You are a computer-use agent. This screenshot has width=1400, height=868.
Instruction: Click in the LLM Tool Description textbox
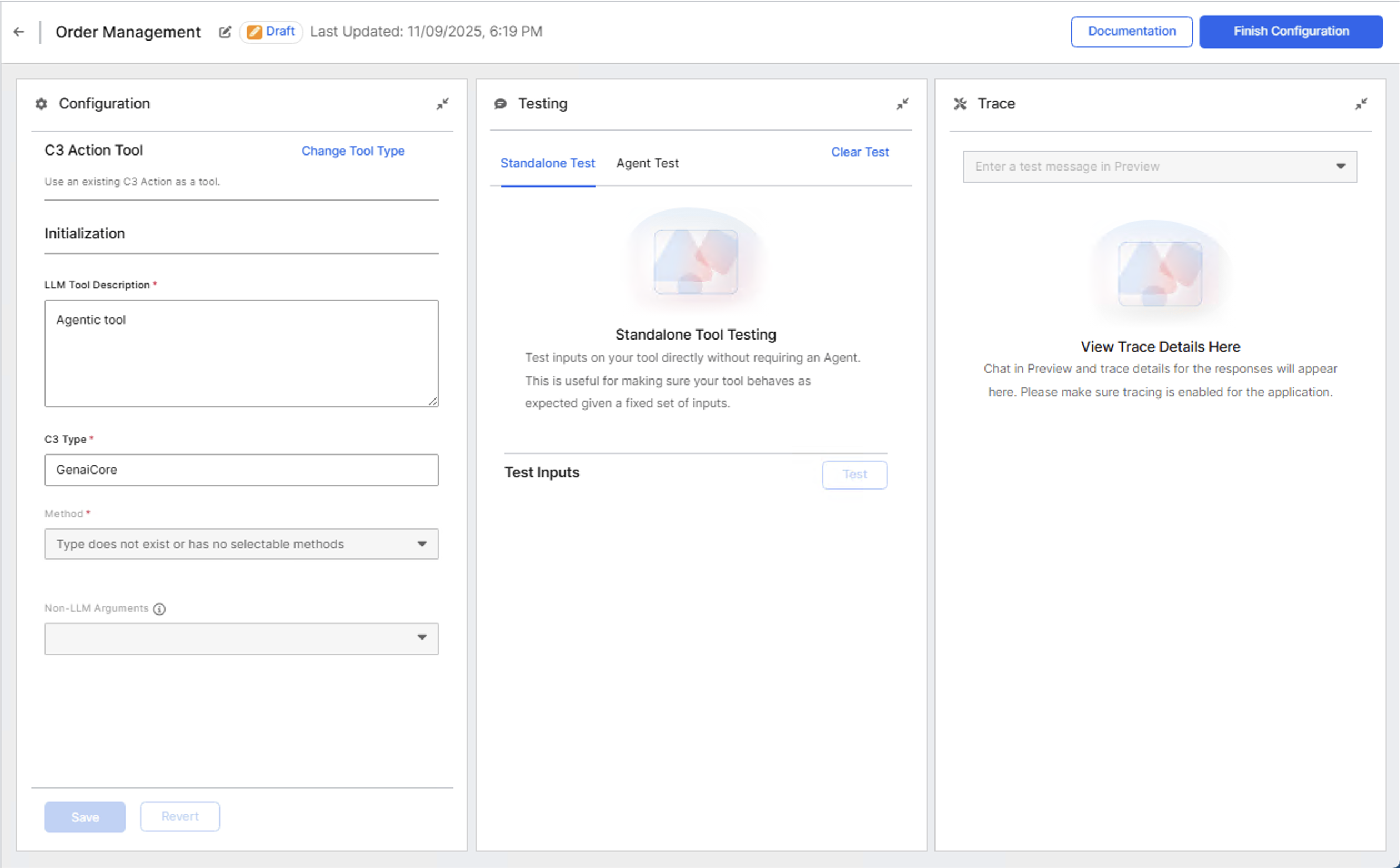241,353
